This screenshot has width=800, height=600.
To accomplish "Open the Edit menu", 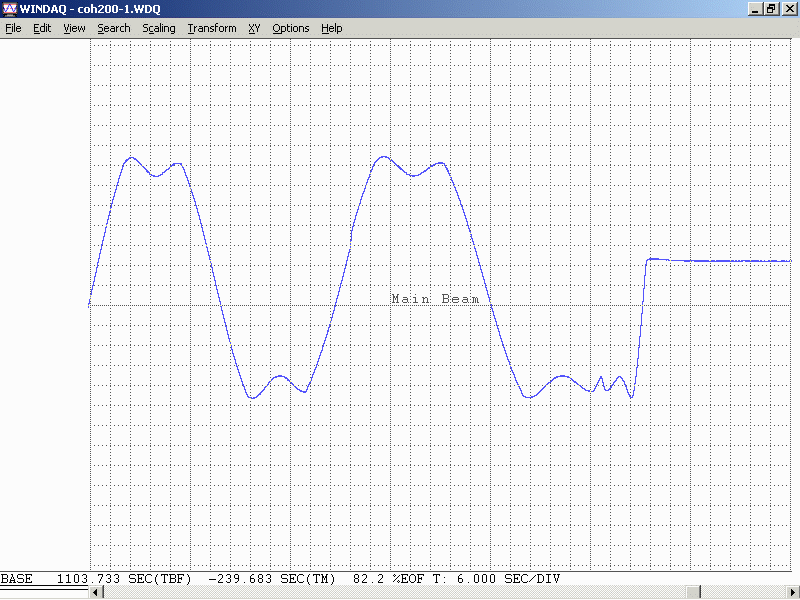I will pos(42,28).
